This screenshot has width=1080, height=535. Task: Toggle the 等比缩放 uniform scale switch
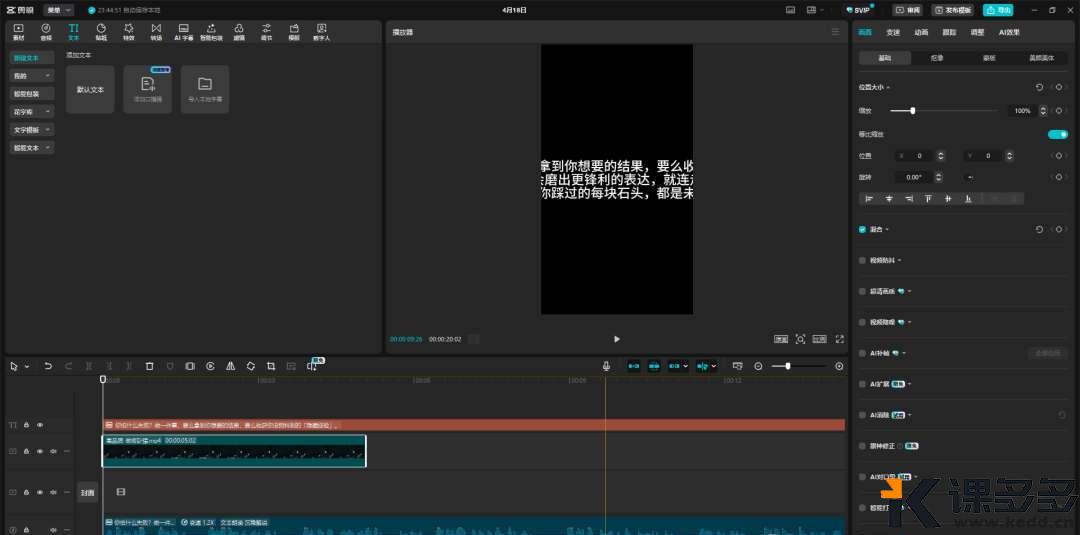click(x=1057, y=134)
